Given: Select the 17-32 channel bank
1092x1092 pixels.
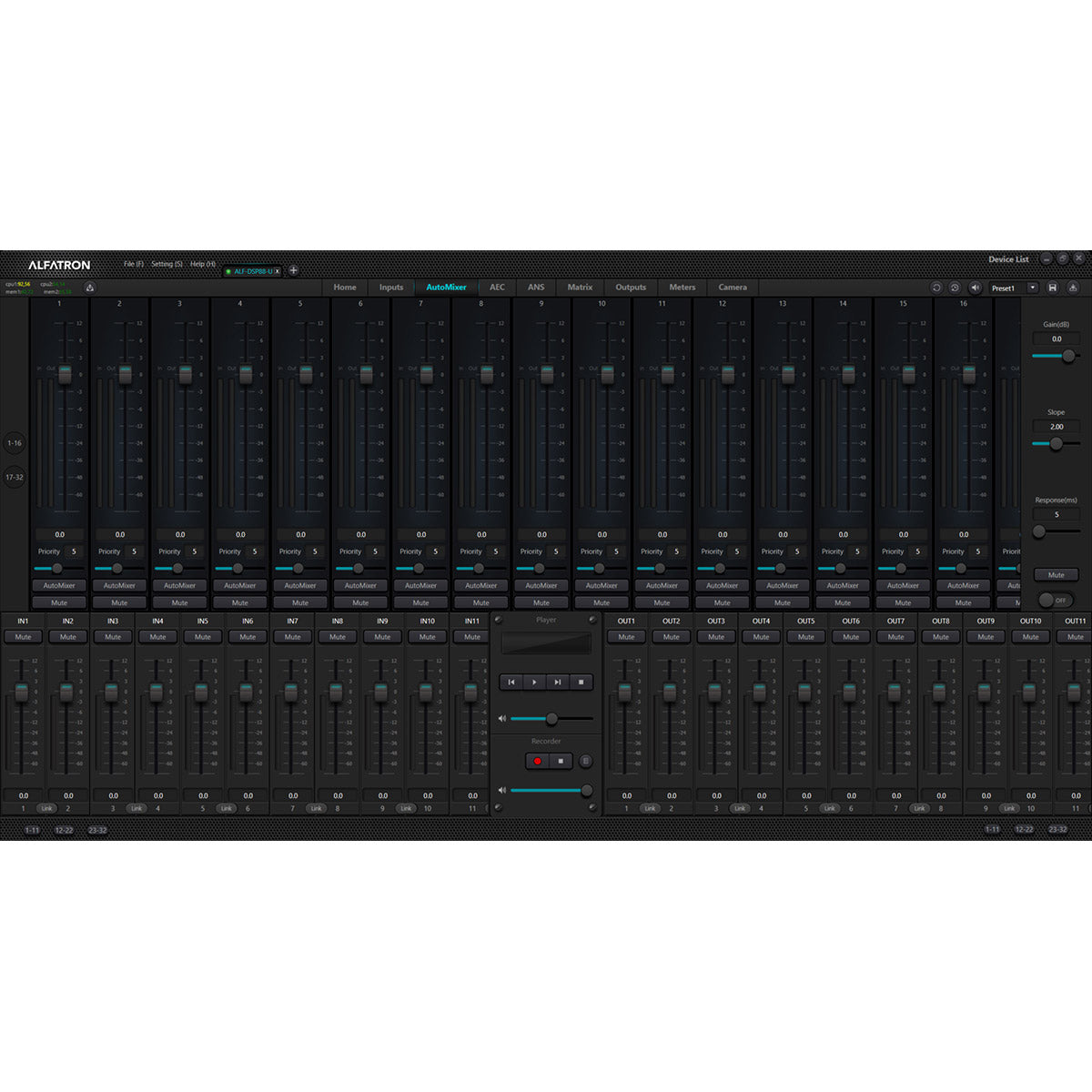Looking at the screenshot, I should point(14,478).
